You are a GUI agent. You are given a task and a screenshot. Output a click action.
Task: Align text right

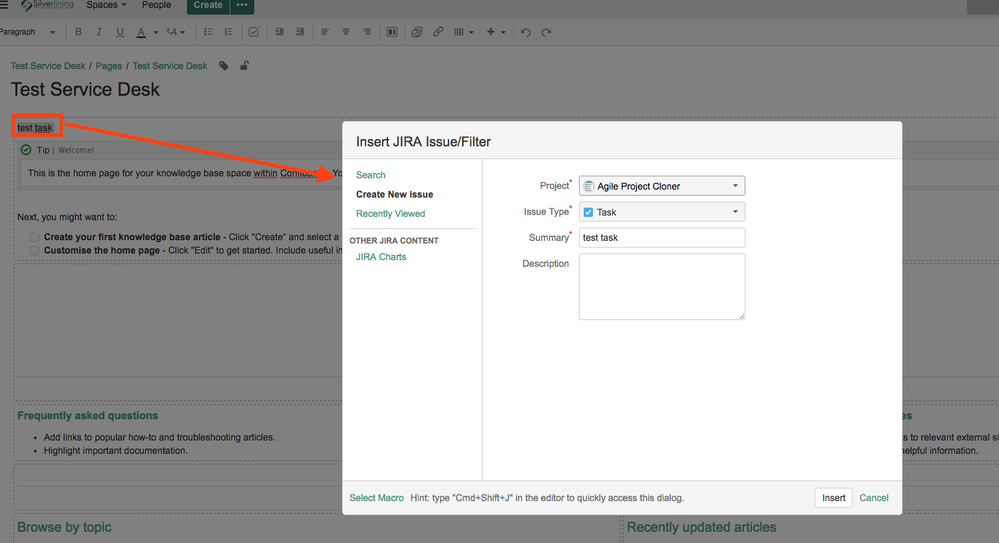click(367, 32)
